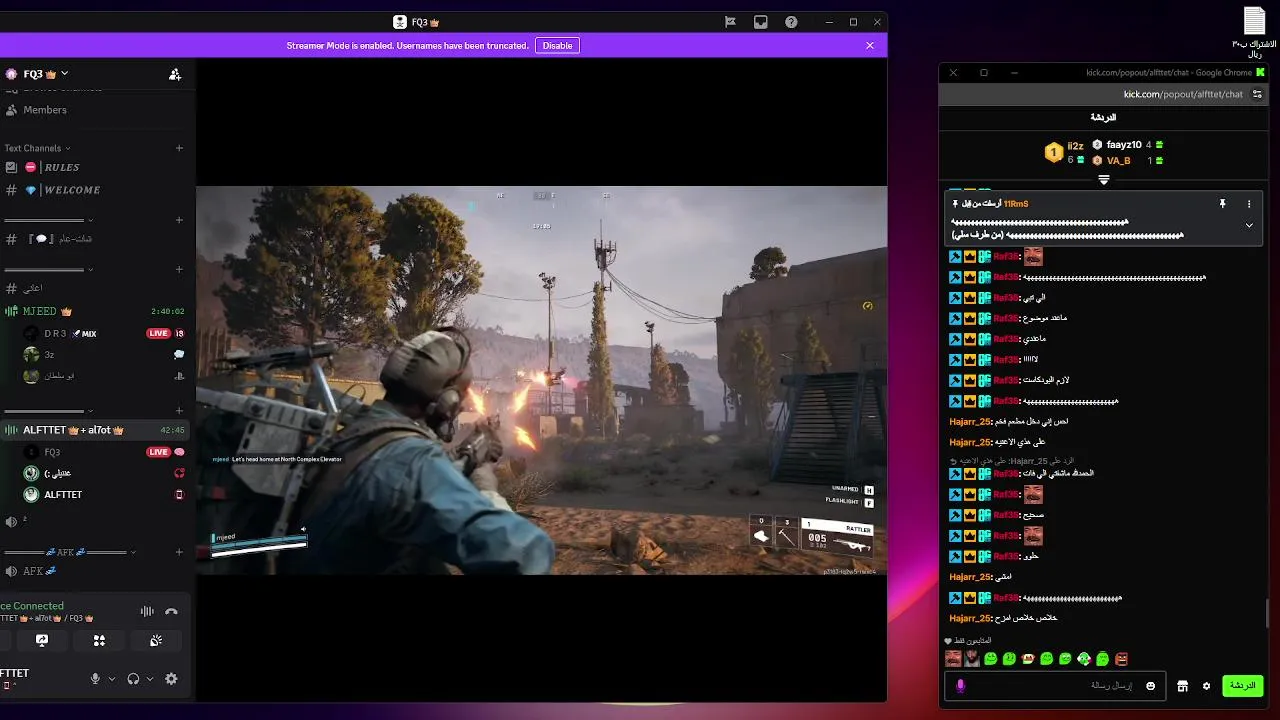Screen dimensions: 1280x720
Task: Open Discord user settings gear
Action: pos(171,679)
